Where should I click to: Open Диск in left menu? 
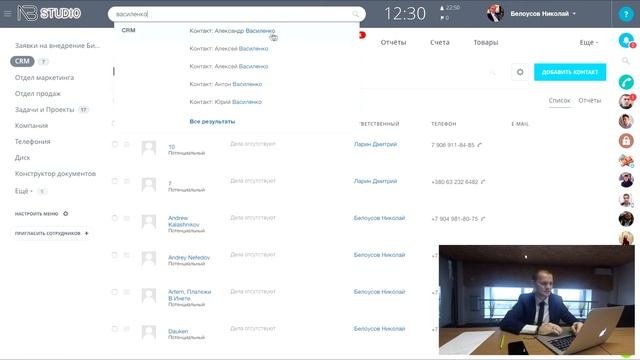(22, 157)
